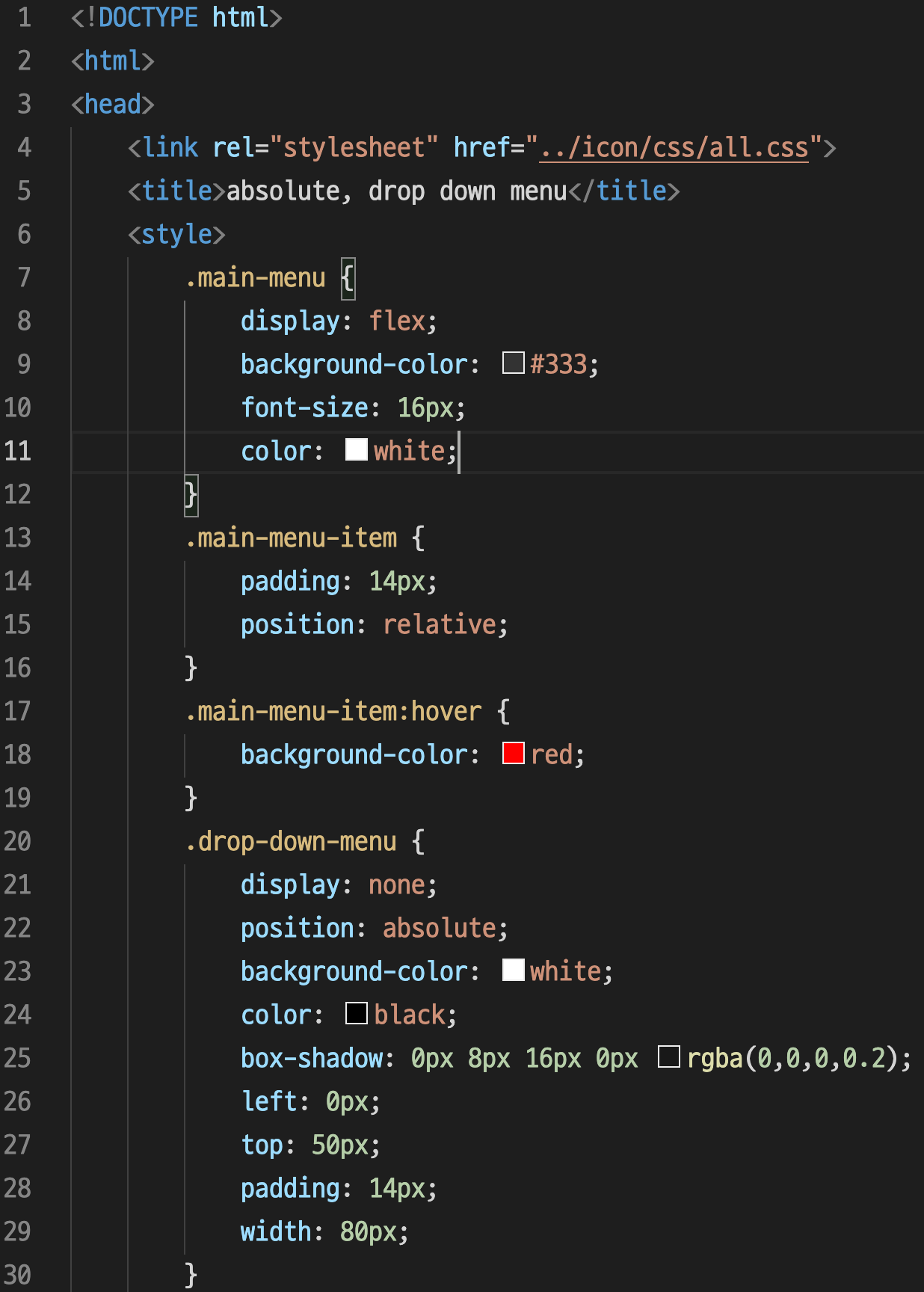924x1292 pixels.
Task: Click the .main-menu selector text
Action: pos(256,278)
